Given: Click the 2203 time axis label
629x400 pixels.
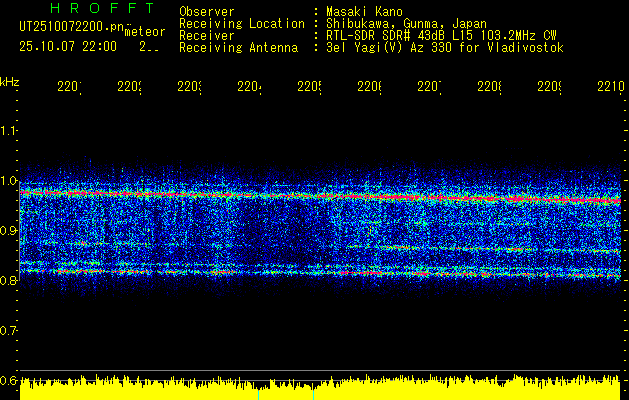Looking at the screenshot, I should point(189,86).
